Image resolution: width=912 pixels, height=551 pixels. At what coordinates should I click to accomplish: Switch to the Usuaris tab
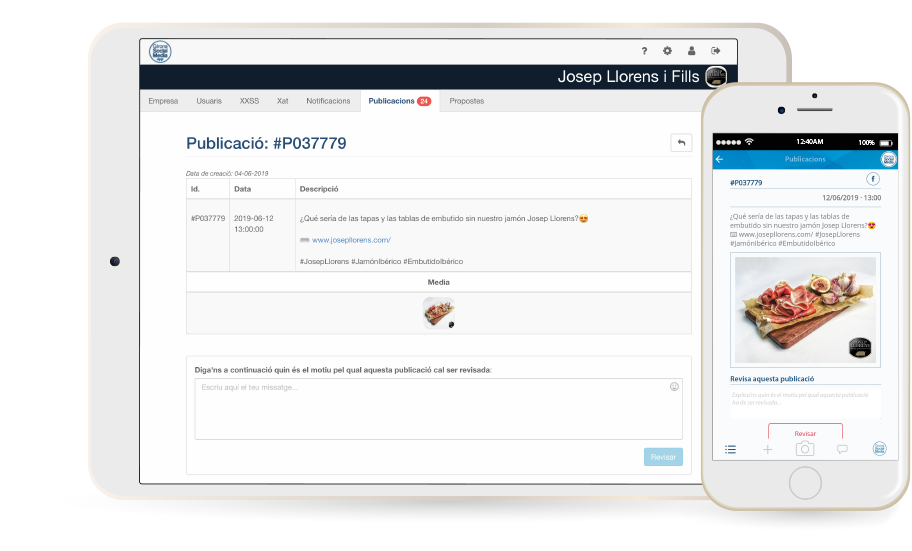209,101
